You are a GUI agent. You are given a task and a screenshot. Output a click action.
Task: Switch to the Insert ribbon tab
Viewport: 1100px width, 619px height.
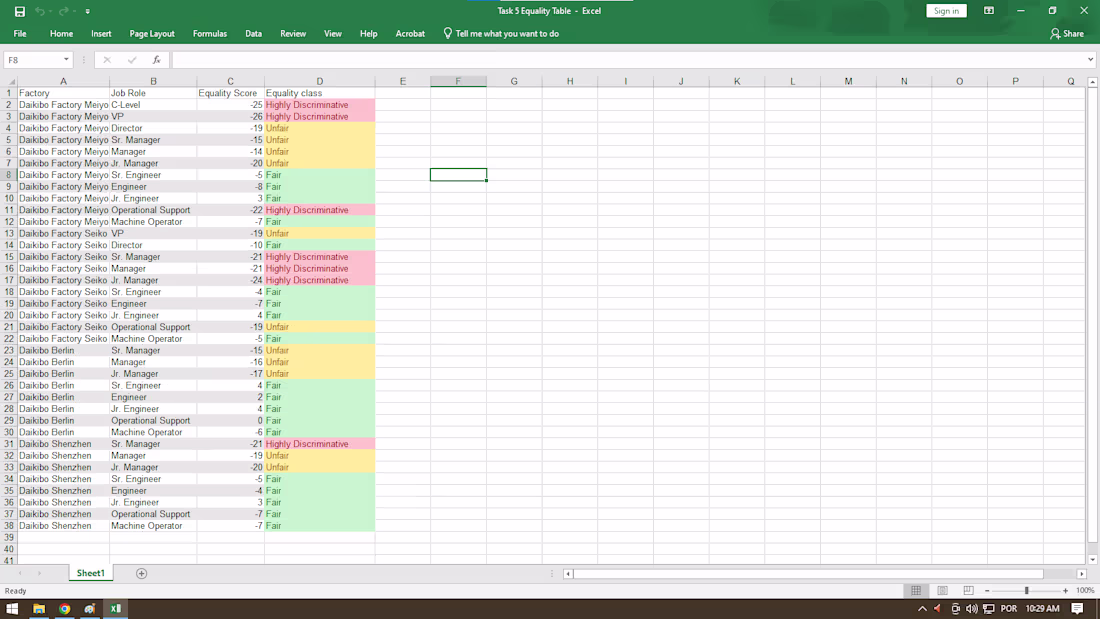101,34
